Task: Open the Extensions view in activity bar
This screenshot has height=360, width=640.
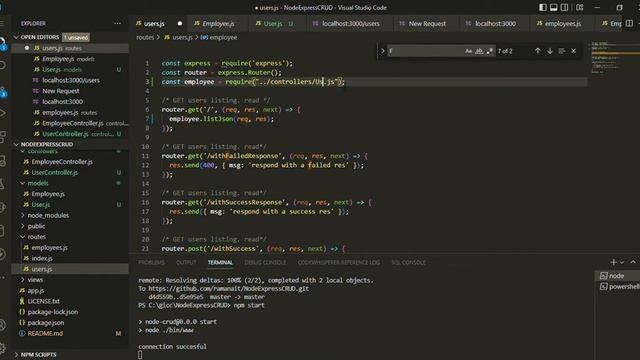Action: coord(3,137)
